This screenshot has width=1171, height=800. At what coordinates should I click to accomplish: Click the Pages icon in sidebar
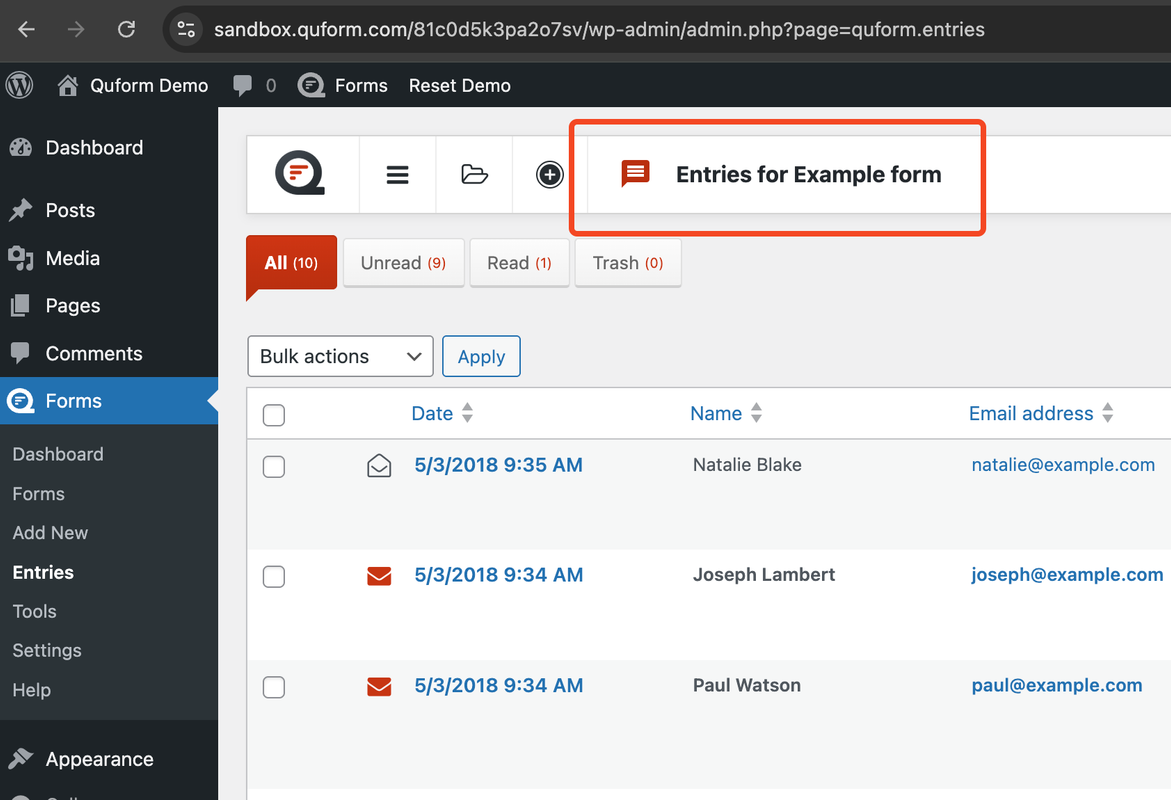(21, 306)
